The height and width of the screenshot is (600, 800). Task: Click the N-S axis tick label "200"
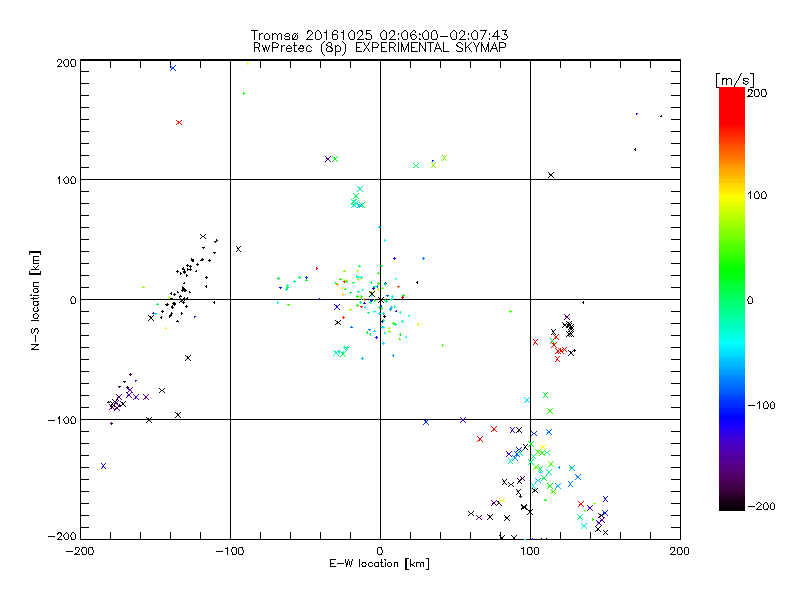click(x=66, y=63)
